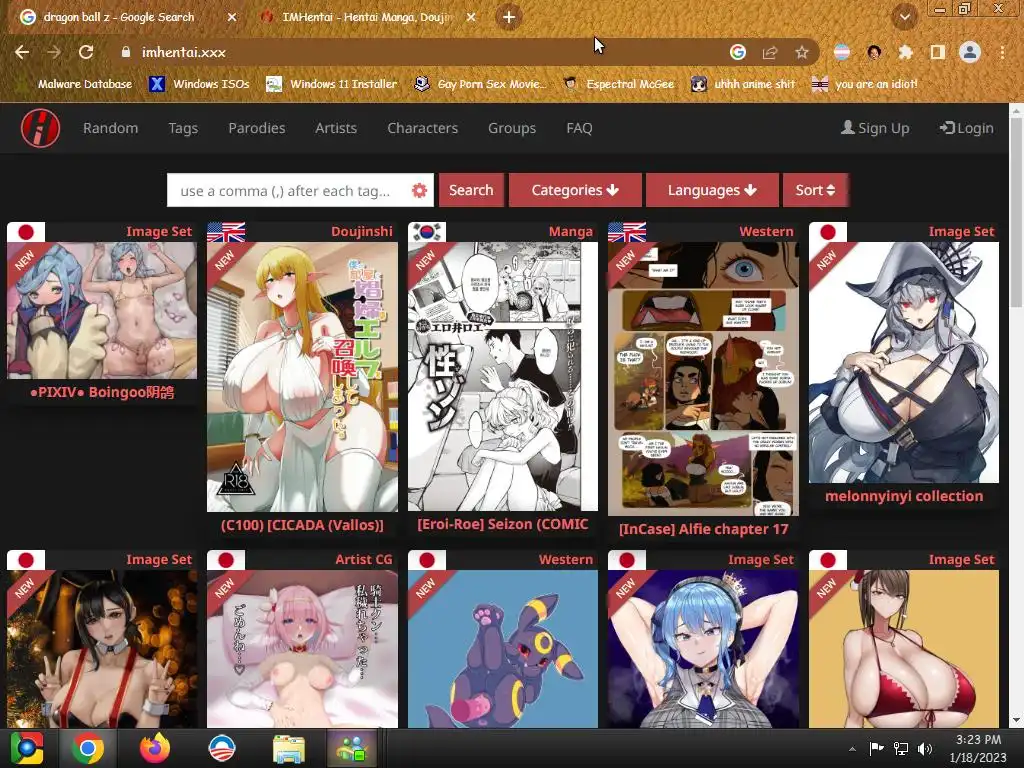Screen dimensions: 1024x768
Task: Close the IMHentai tab
Action: pyautogui.click(x=471, y=17)
